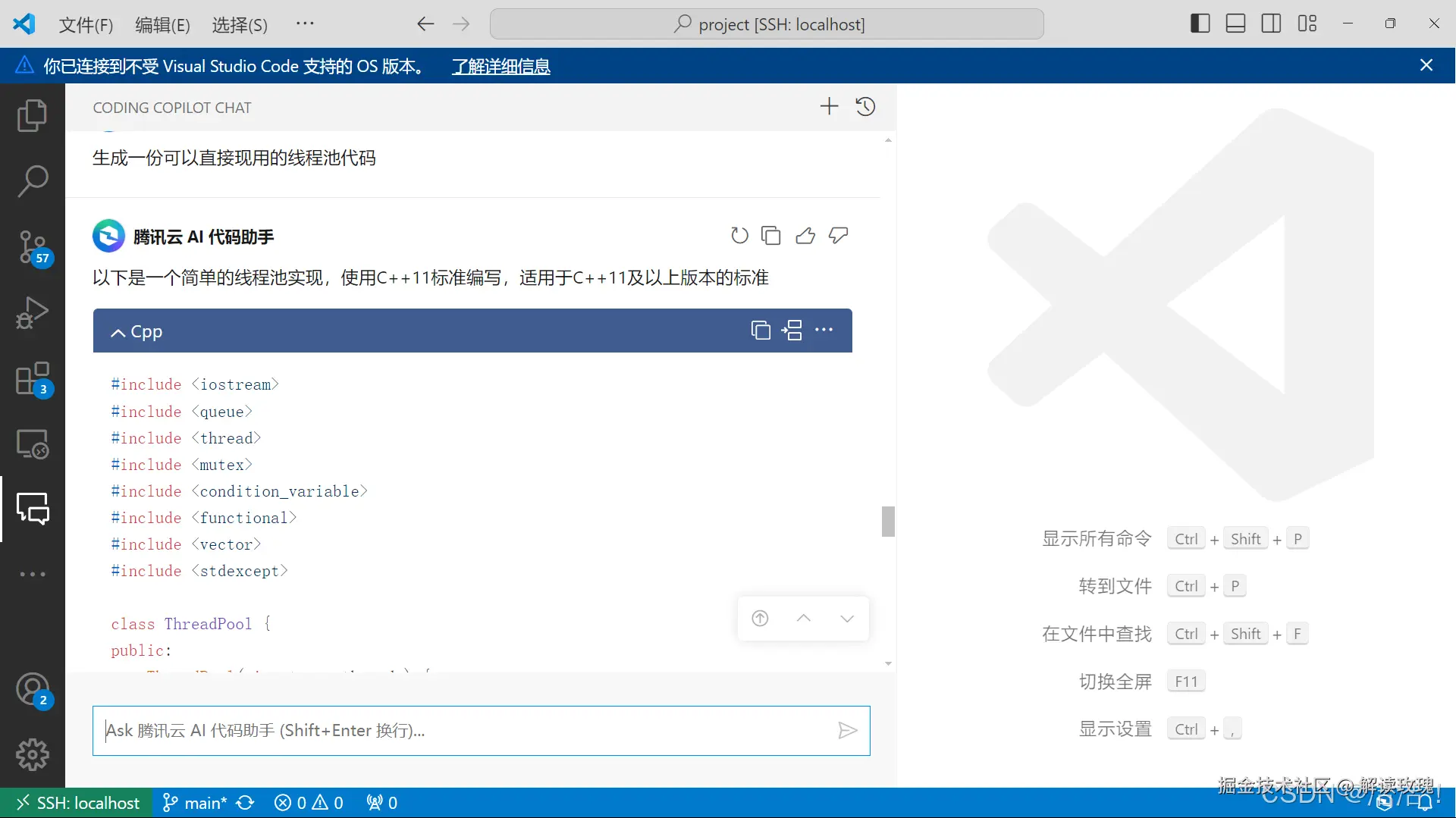Show additional views in activity bar

coord(32,574)
